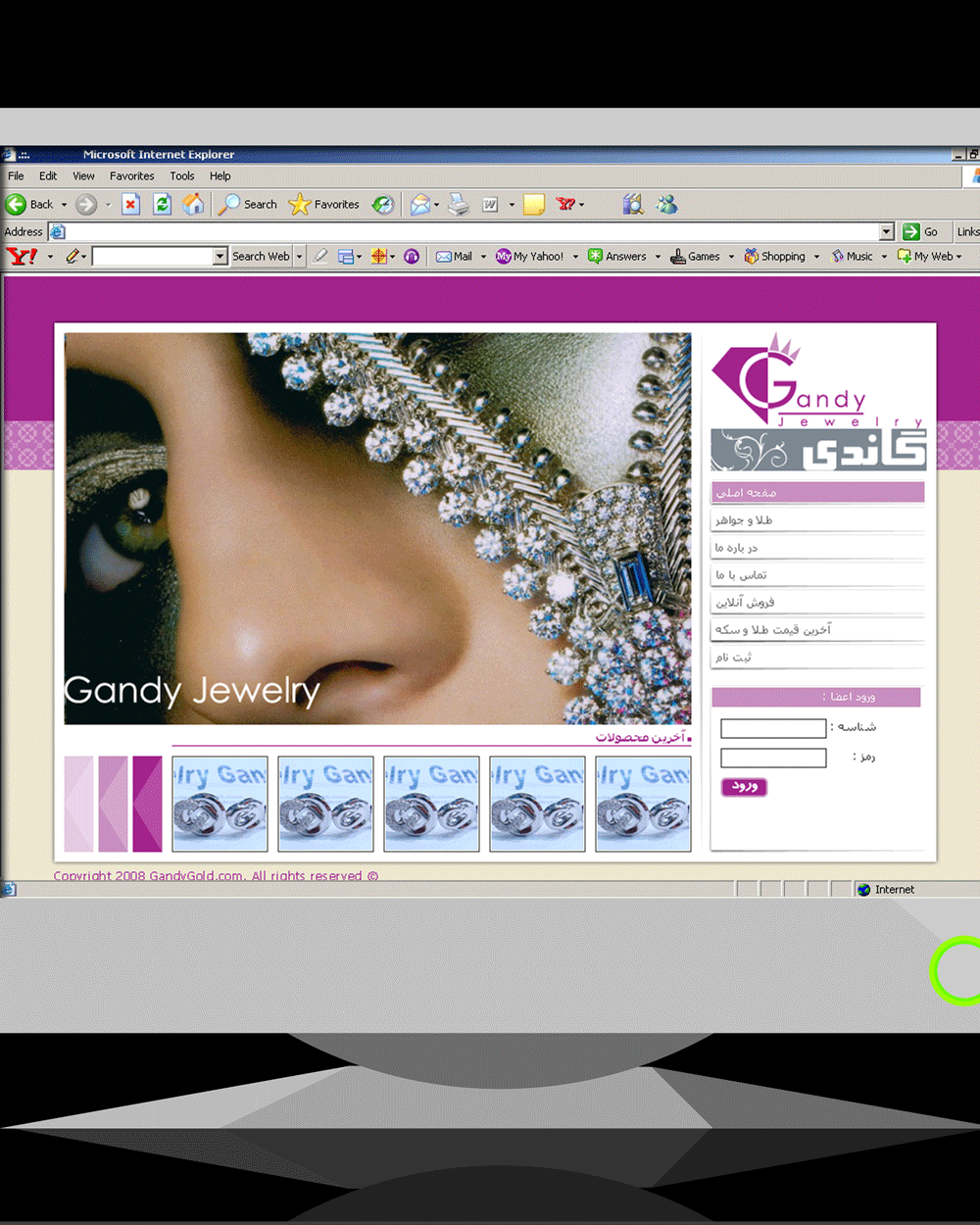Open the فروش آنلاین sidebar link
Image resolution: width=980 pixels, height=1225 pixels.
(x=745, y=603)
